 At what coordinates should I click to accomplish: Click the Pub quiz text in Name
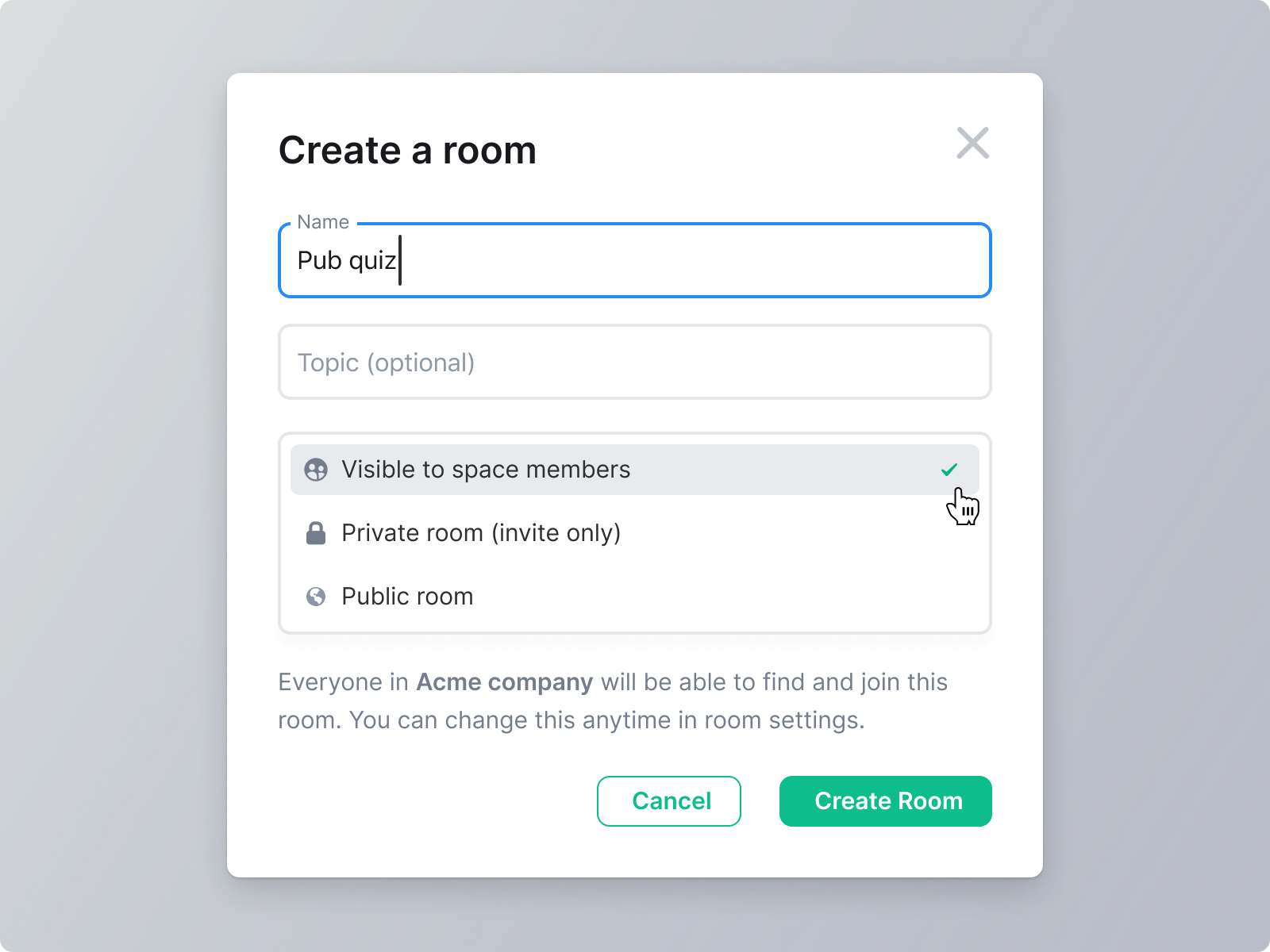point(346,260)
